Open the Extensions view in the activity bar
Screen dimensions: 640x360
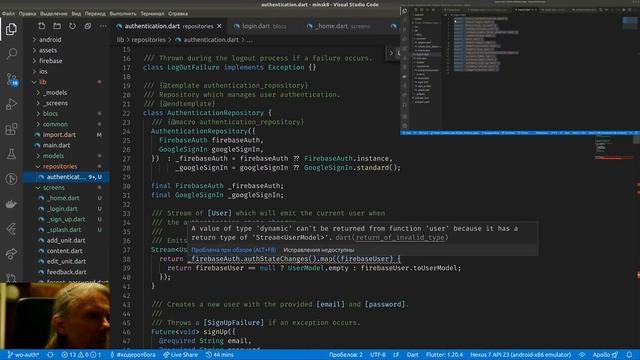[x=11, y=129]
